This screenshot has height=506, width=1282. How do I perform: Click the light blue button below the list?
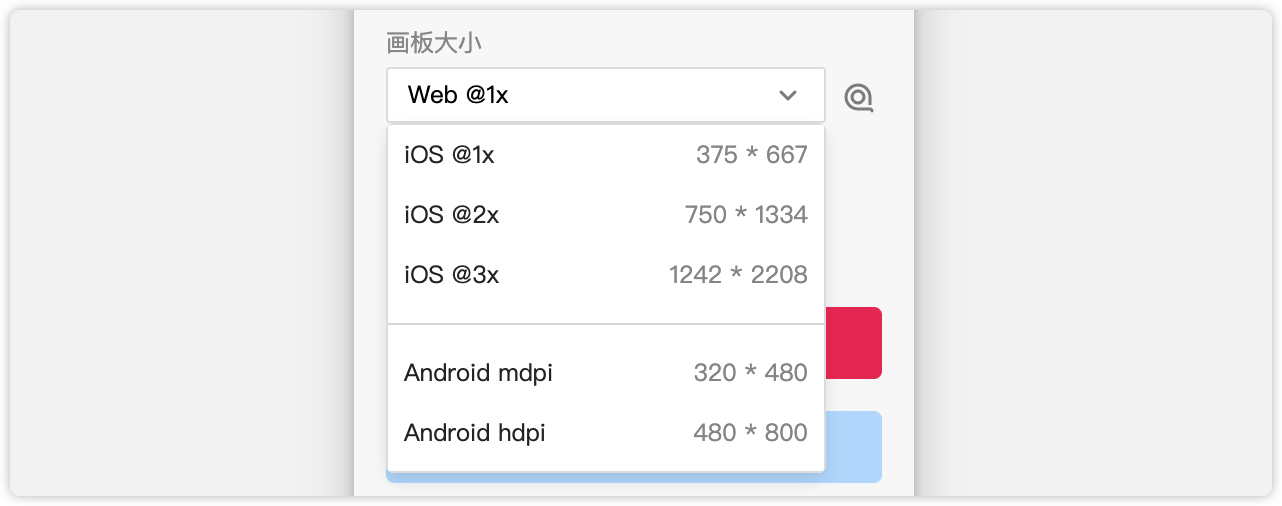(853, 447)
